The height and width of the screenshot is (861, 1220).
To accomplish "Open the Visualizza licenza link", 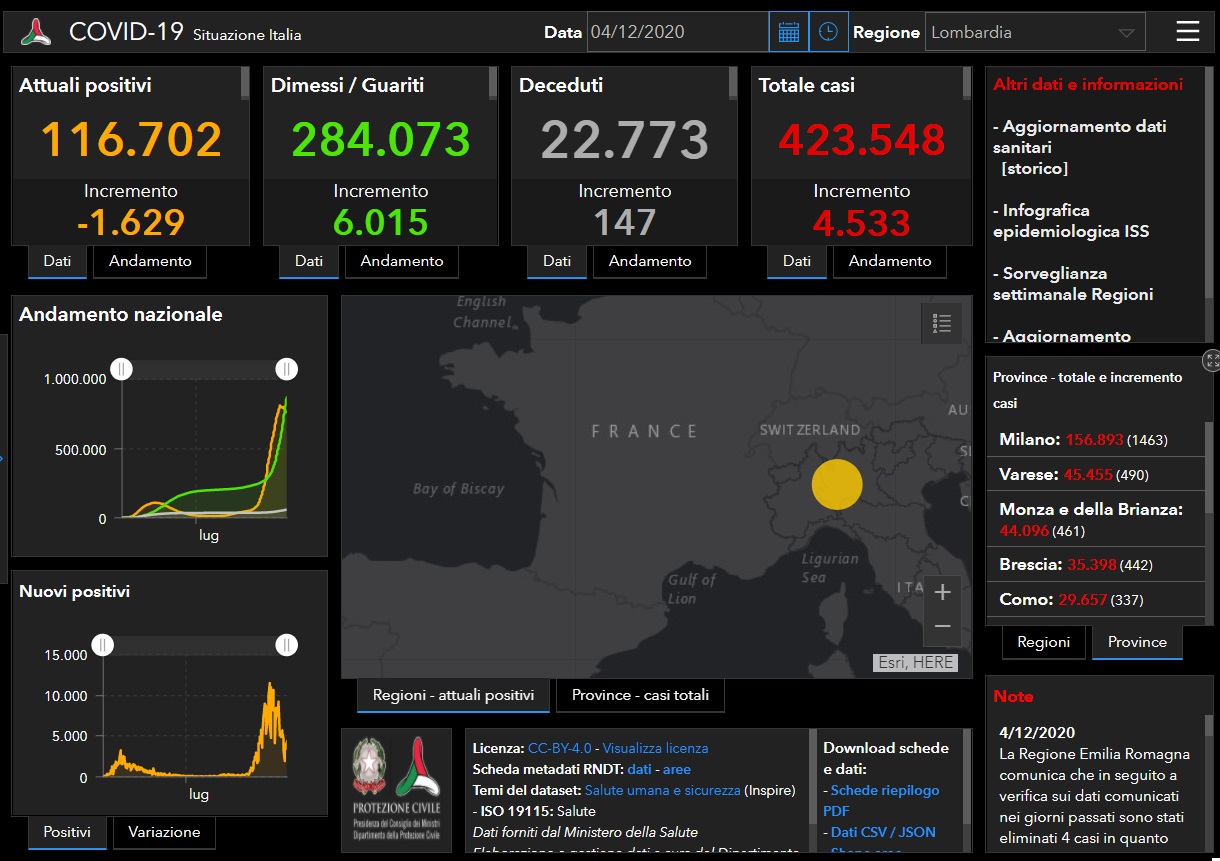I will [655, 748].
